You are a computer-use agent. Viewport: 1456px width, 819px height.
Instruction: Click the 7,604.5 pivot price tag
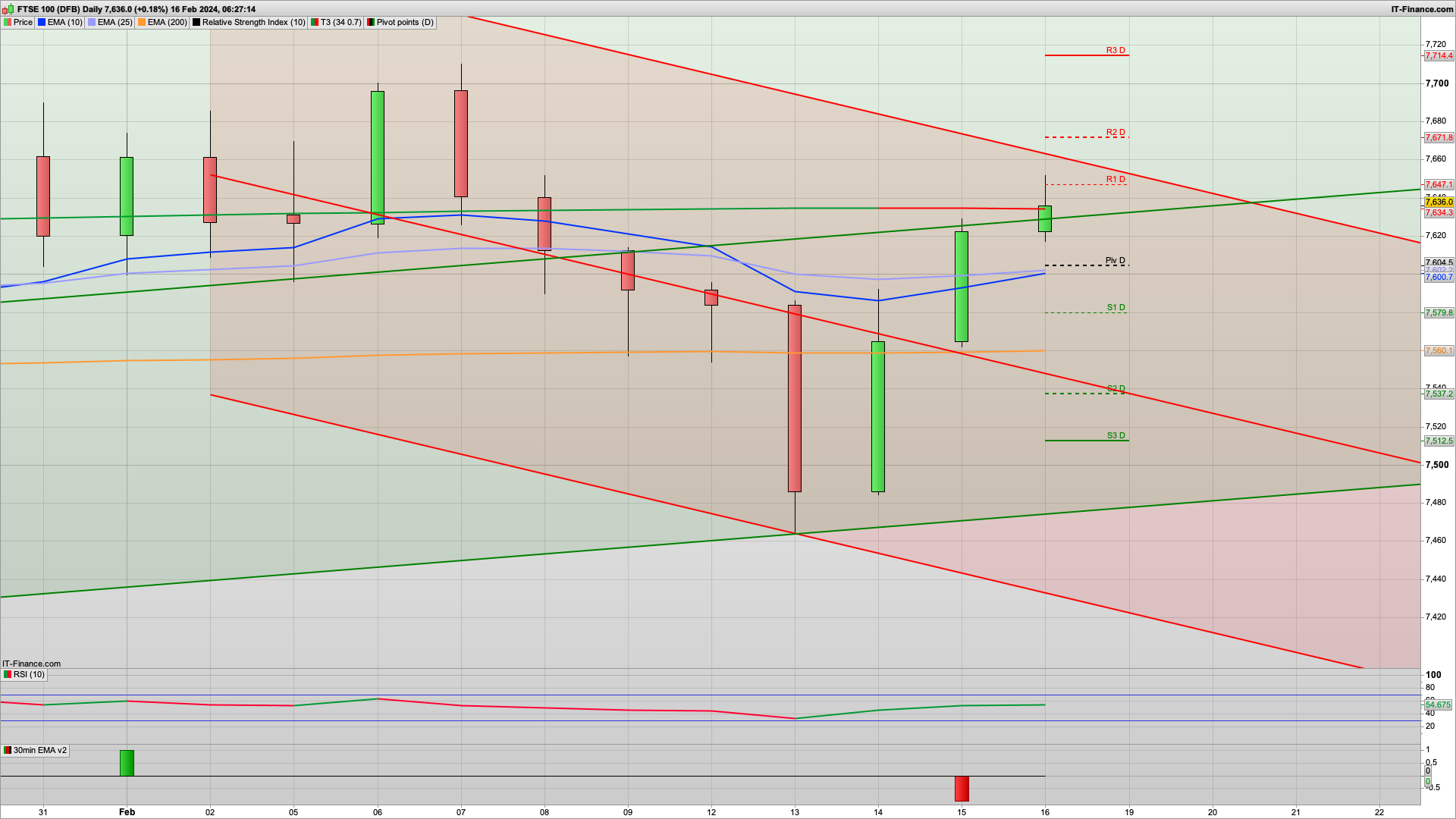coord(1439,262)
